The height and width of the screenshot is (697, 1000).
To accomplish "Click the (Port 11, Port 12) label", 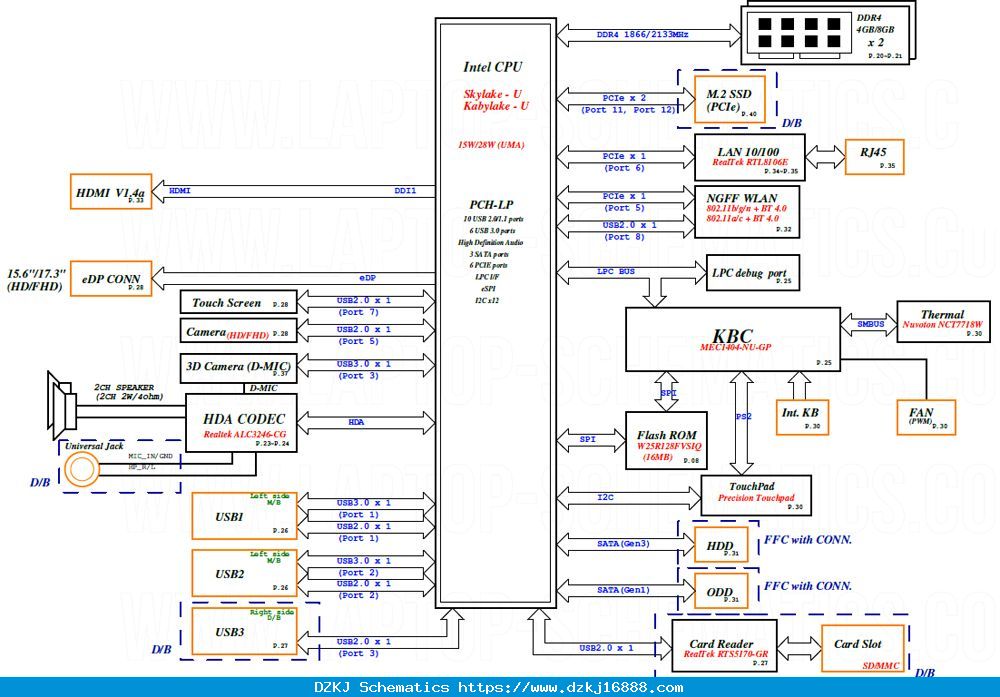I will pyautogui.click(x=628, y=110).
